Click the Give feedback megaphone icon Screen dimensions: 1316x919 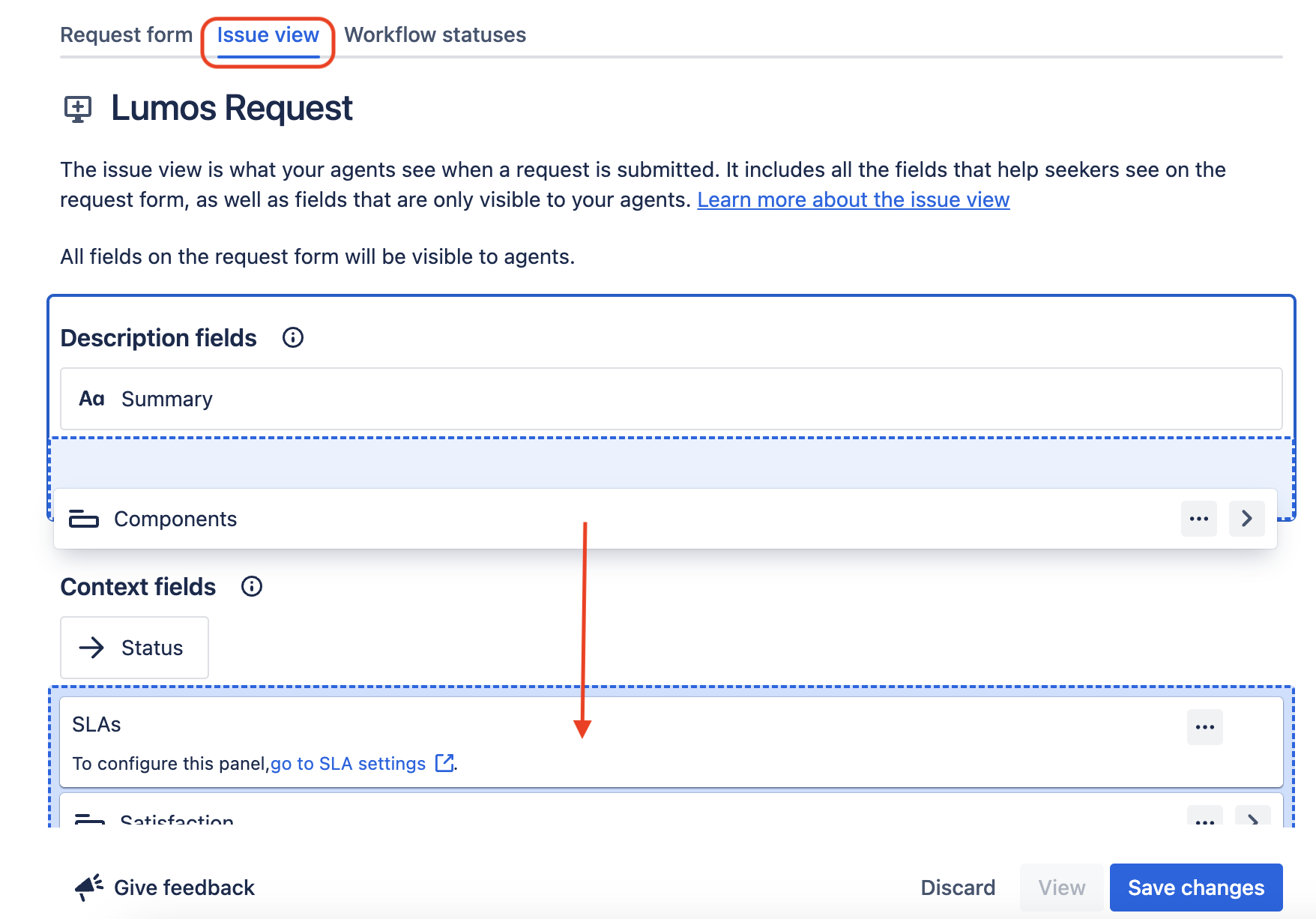(x=88, y=886)
